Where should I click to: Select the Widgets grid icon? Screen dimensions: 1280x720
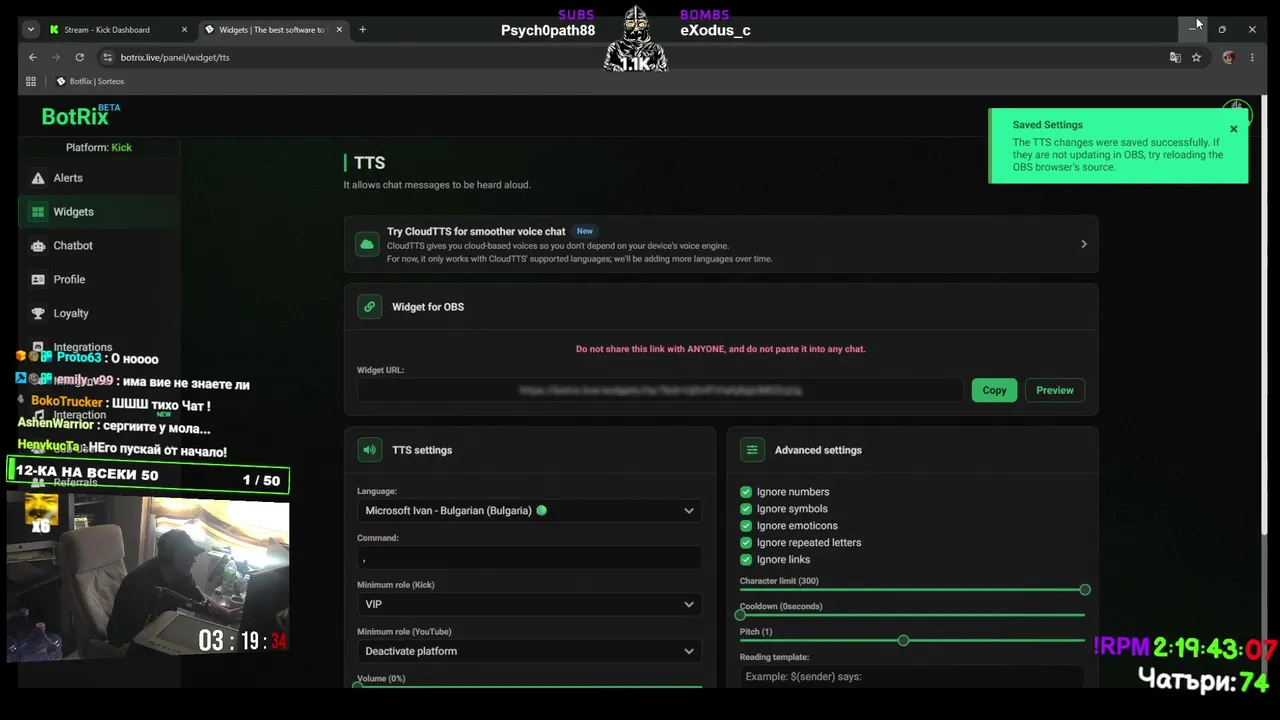coord(38,212)
